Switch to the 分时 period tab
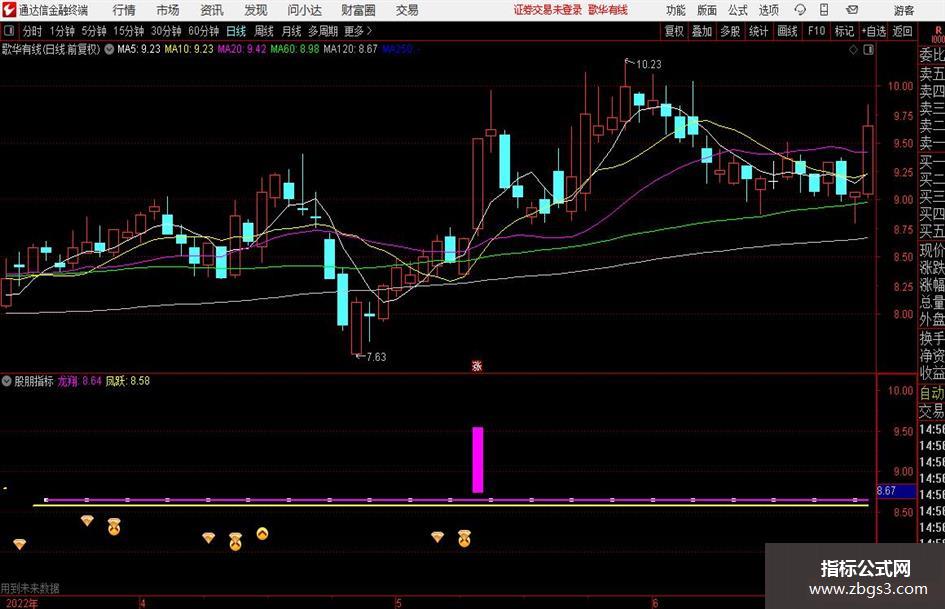 (32, 31)
